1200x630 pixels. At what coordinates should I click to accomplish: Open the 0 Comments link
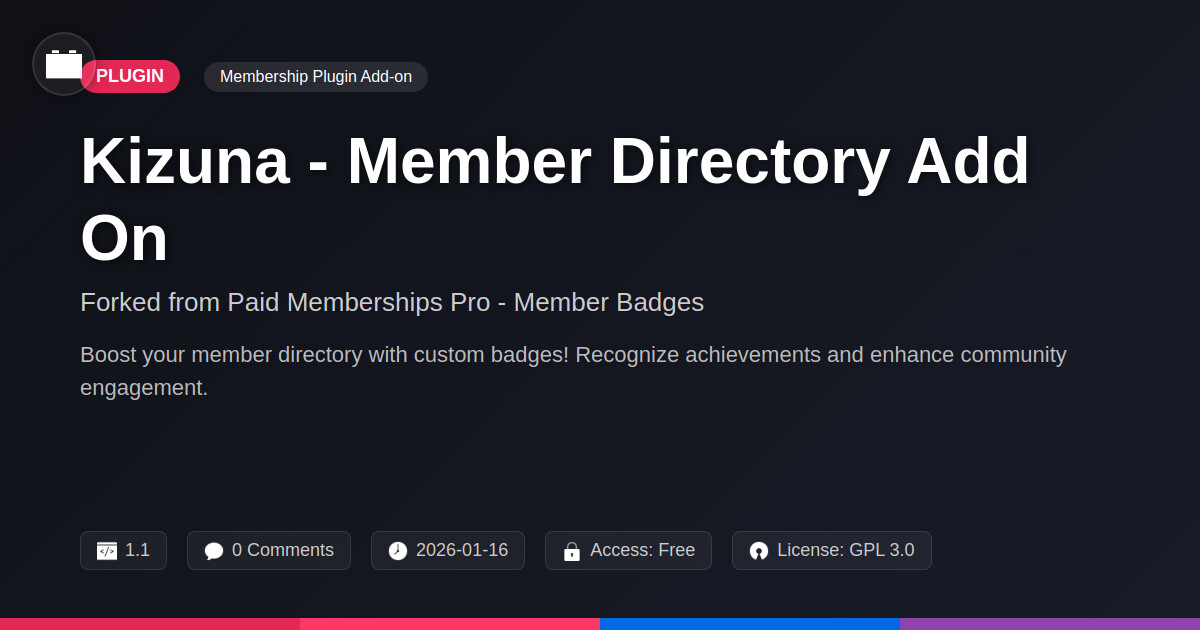click(x=282, y=550)
